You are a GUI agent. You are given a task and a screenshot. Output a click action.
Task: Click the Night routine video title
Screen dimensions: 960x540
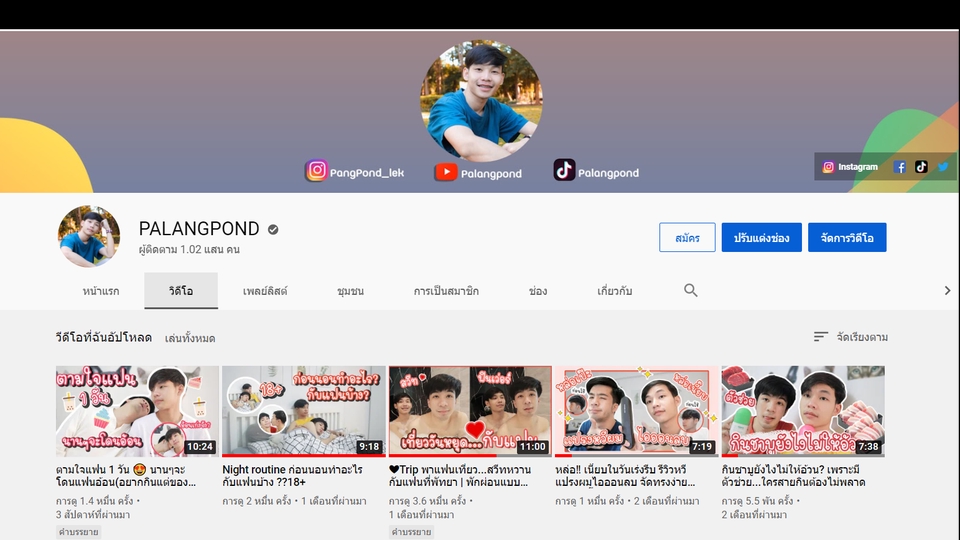(293, 476)
